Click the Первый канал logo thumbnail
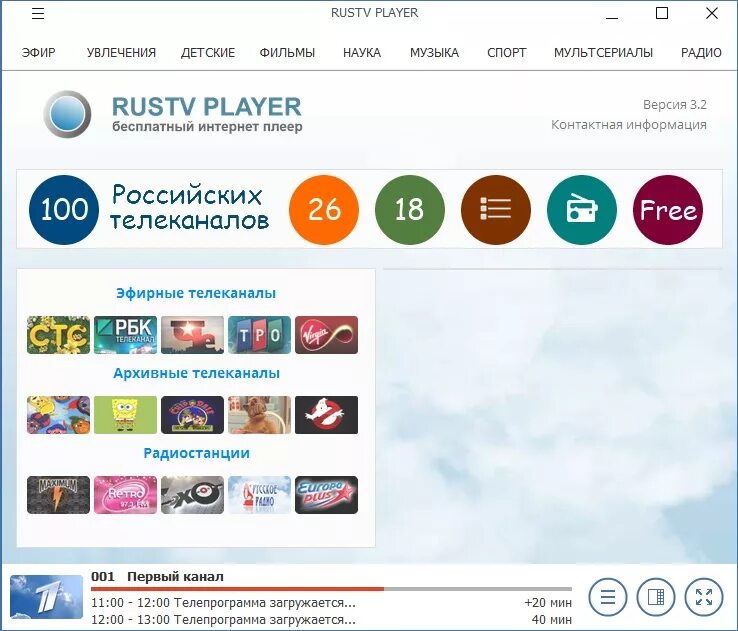Image resolution: width=738 pixels, height=631 pixels. coord(46,597)
